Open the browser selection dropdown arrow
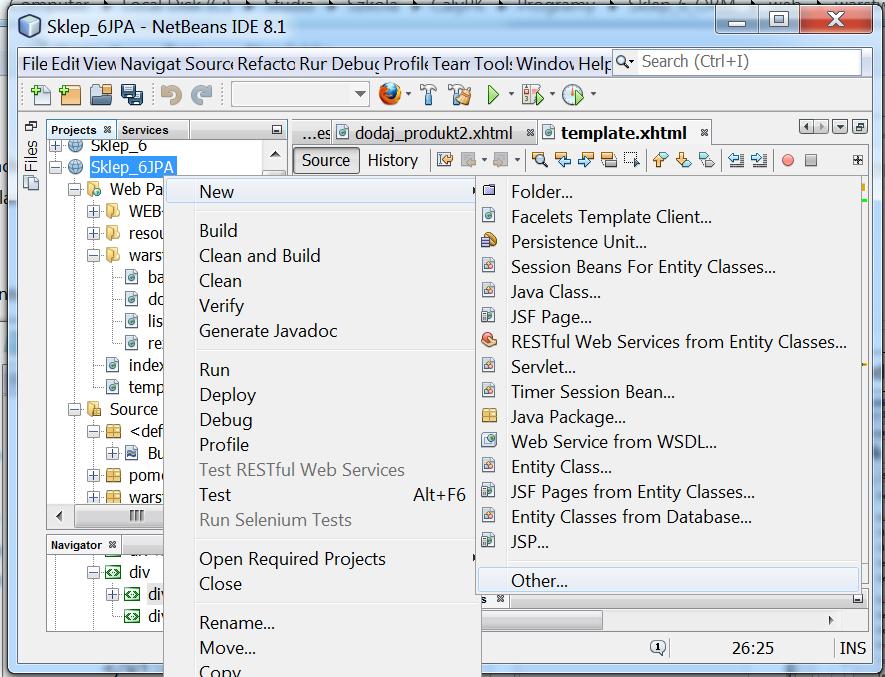This screenshot has width=885, height=677. 408,94
